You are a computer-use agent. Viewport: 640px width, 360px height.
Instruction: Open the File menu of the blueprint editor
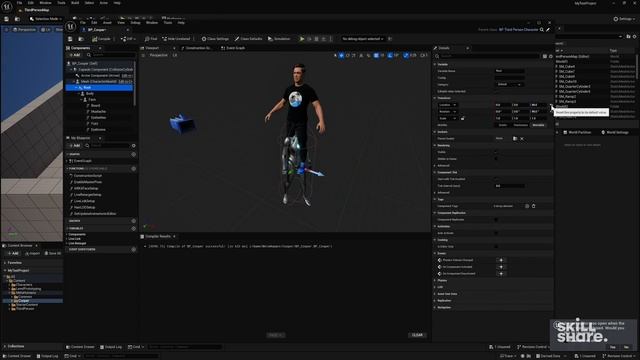click(x=83, y=23)
